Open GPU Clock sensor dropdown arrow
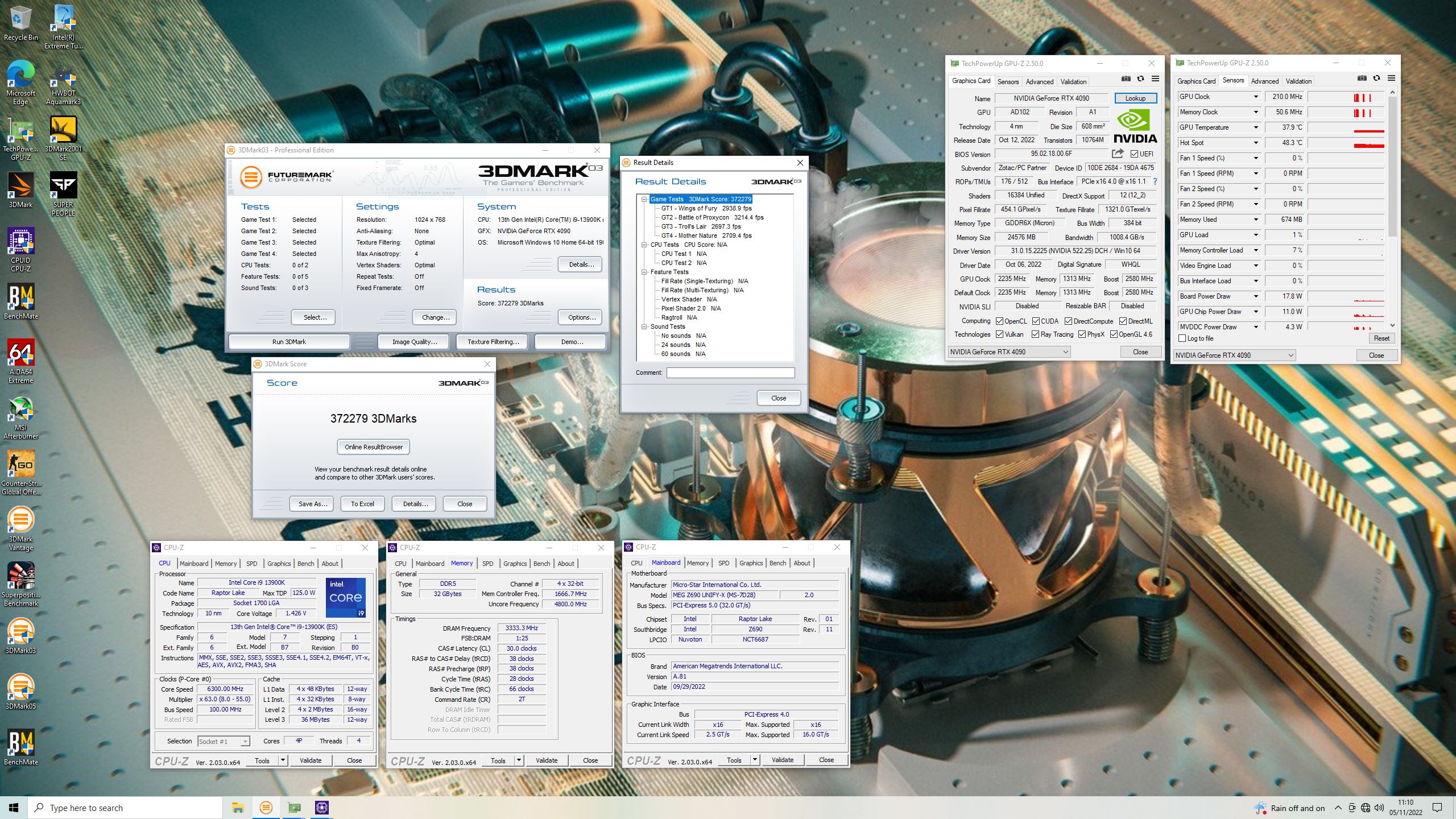The height and width of the screenshot is (819, 1456). tap(1256, 97)
